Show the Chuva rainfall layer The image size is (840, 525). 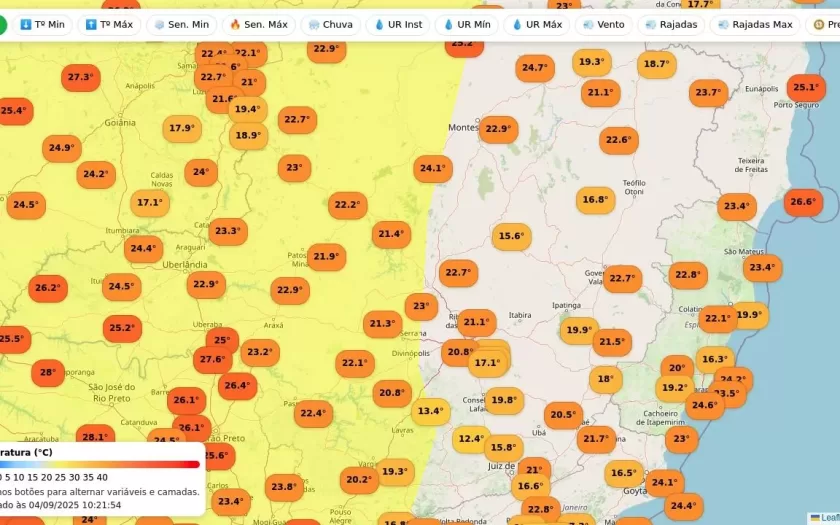[x=330, y=24]
